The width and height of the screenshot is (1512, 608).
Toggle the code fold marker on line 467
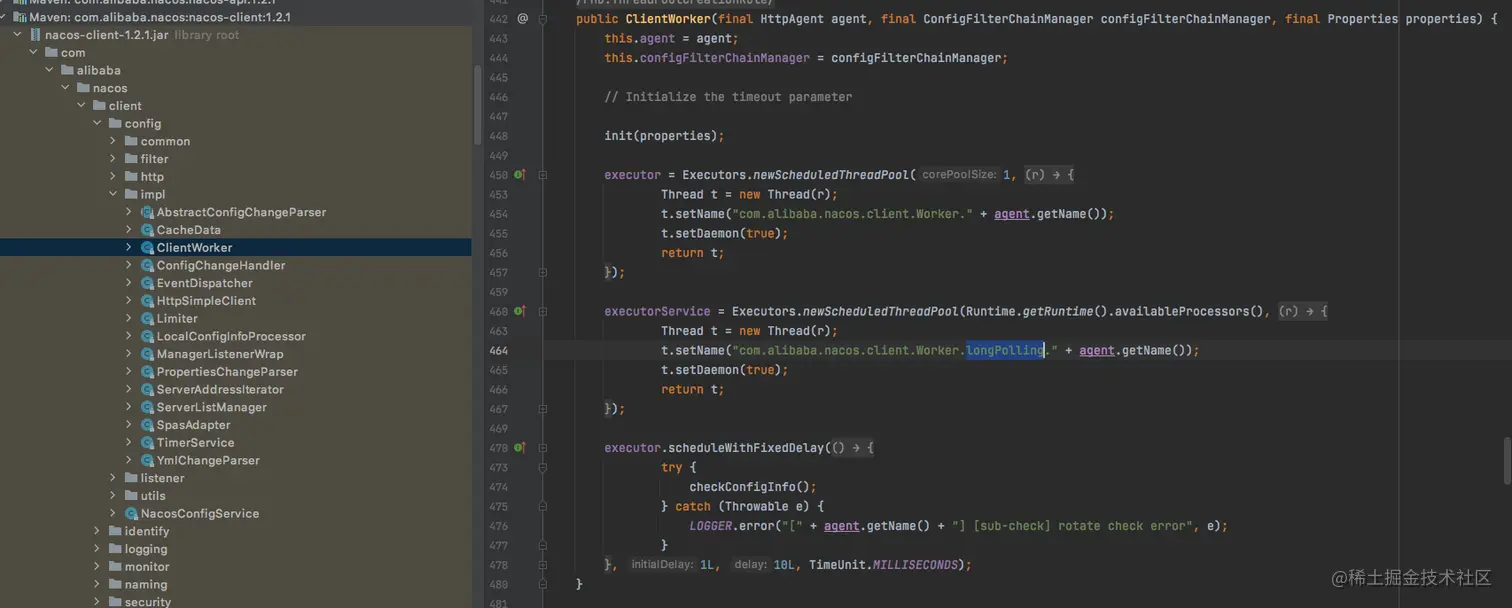pos(543,409)
